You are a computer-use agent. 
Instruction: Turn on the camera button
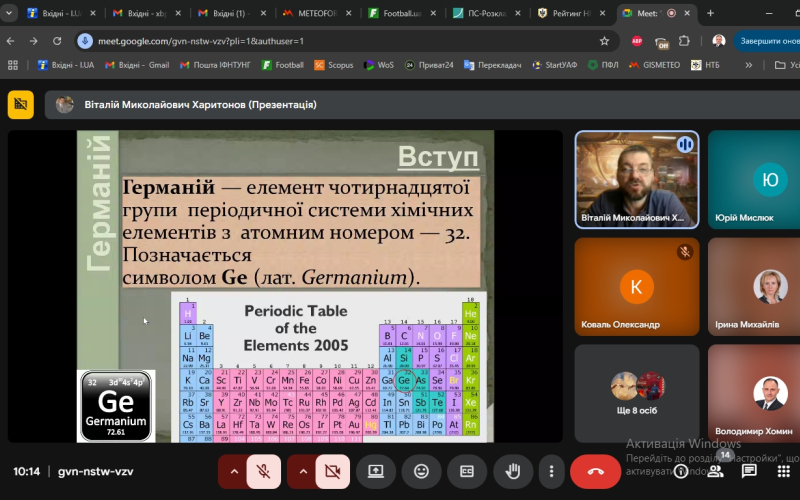pos(333,471)
